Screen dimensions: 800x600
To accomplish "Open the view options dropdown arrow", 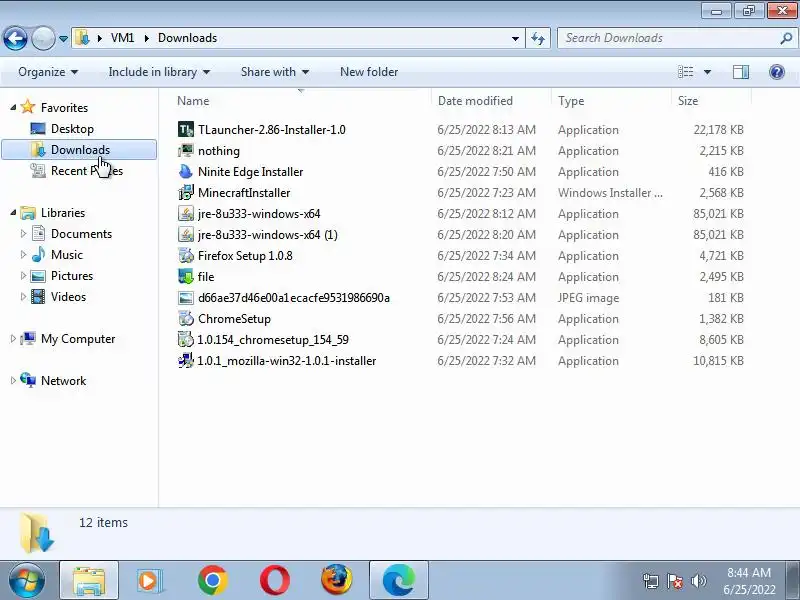I will (x=707, y=72).
